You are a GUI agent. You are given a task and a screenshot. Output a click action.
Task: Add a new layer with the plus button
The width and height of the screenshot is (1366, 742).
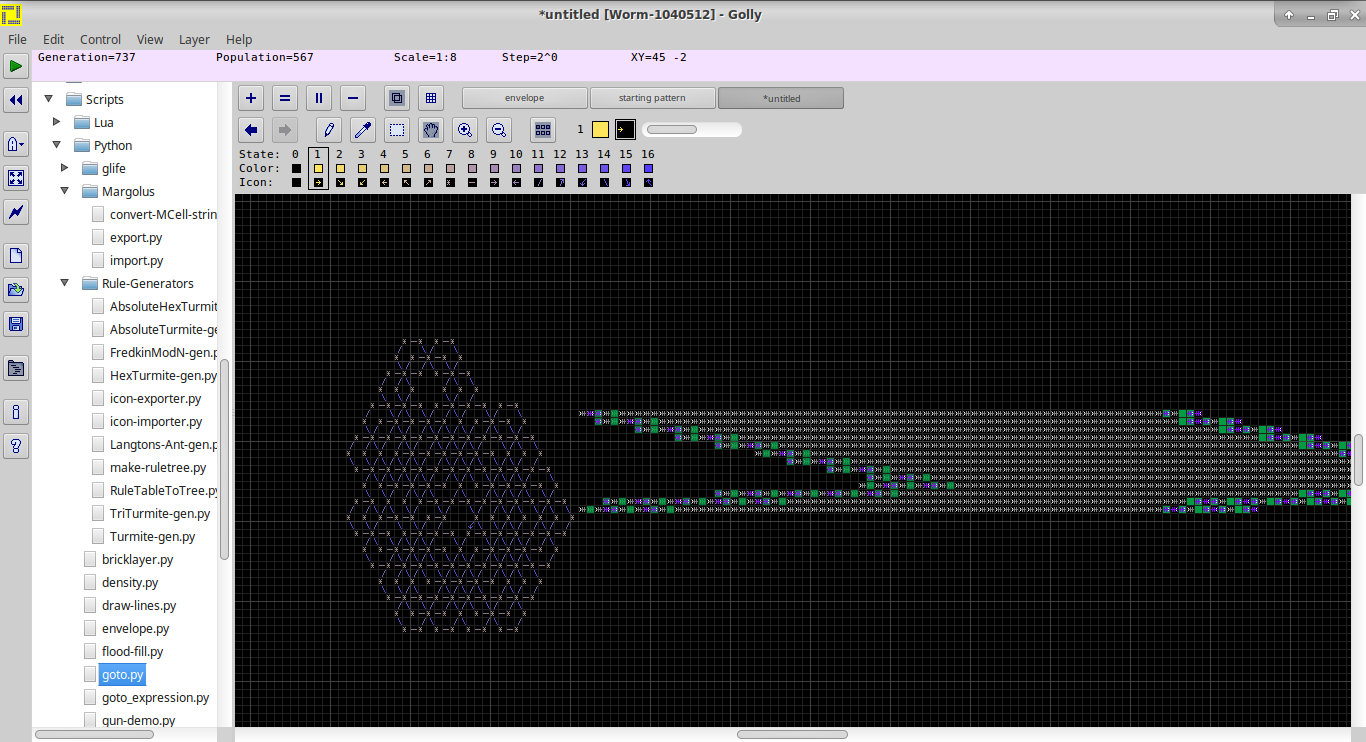[251, 98]
